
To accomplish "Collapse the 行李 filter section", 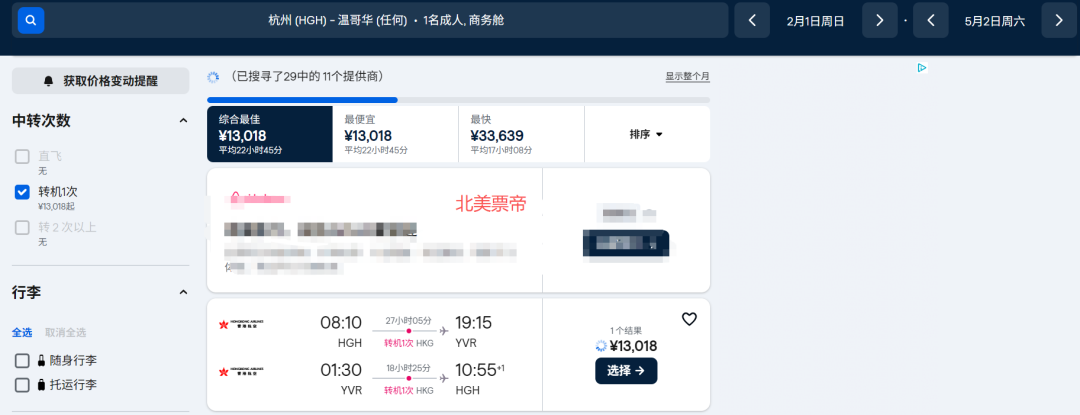I will pyautogui.click(x=183, y=293).
